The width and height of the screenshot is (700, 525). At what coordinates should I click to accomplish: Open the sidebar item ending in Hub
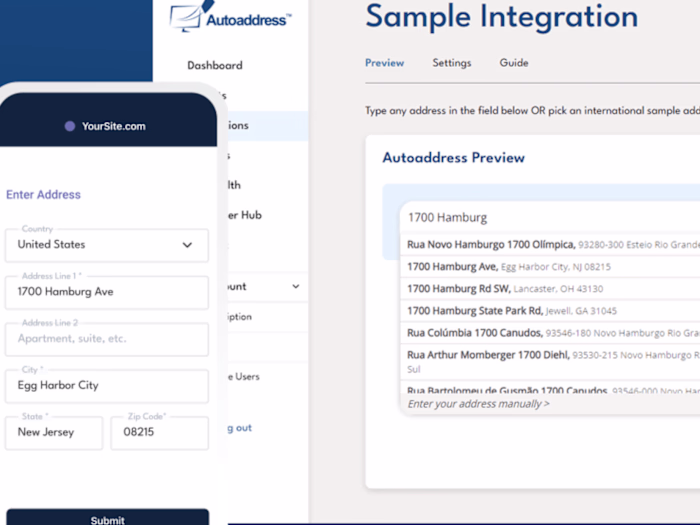point(245,215)
